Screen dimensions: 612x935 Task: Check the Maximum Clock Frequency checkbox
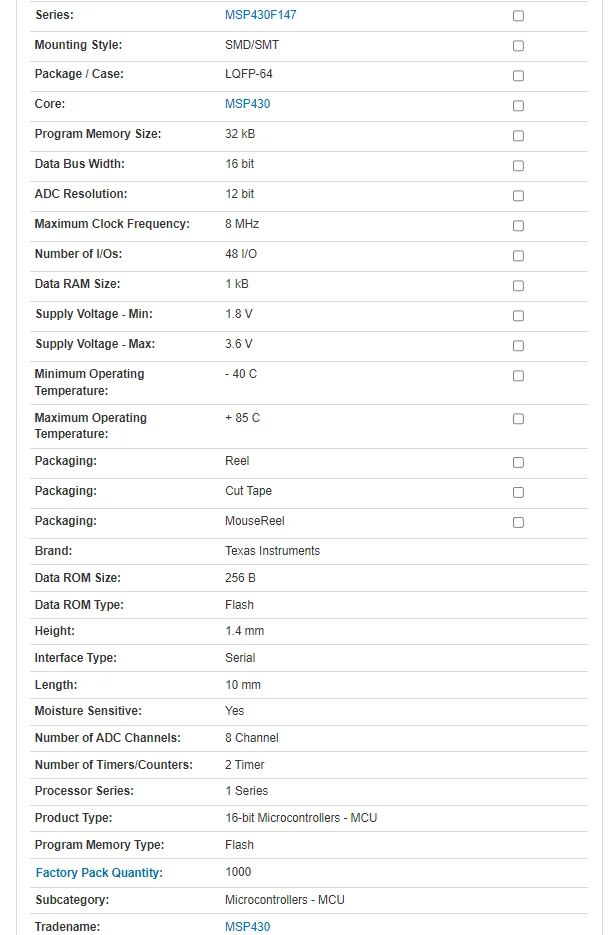tap(518, 226)
